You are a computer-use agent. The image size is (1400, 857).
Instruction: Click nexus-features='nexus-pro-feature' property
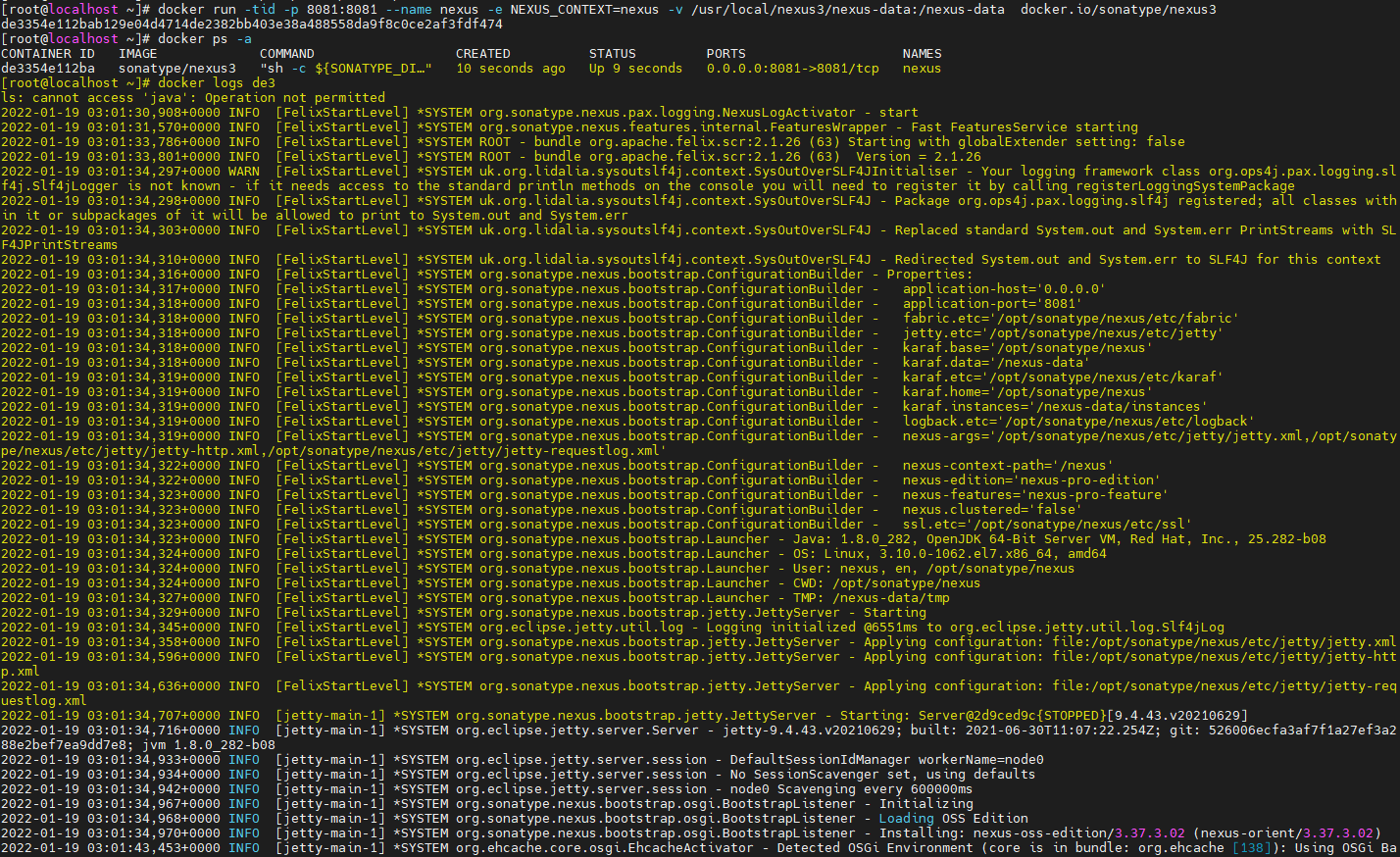[x=1036, y=494]
